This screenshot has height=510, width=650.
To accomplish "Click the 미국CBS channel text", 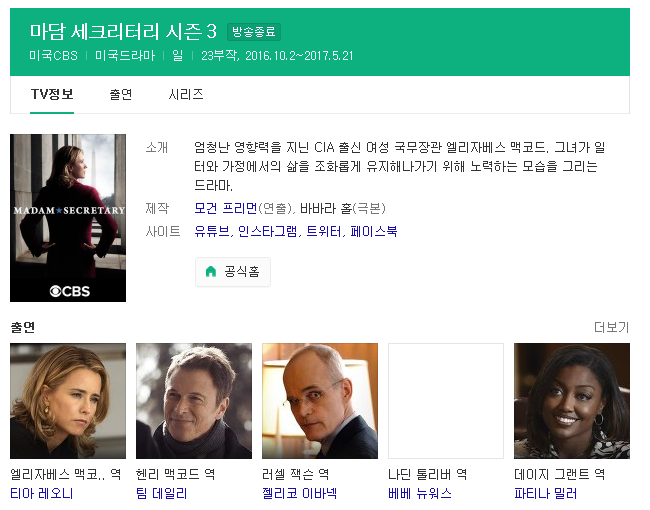I will point(53,56).
